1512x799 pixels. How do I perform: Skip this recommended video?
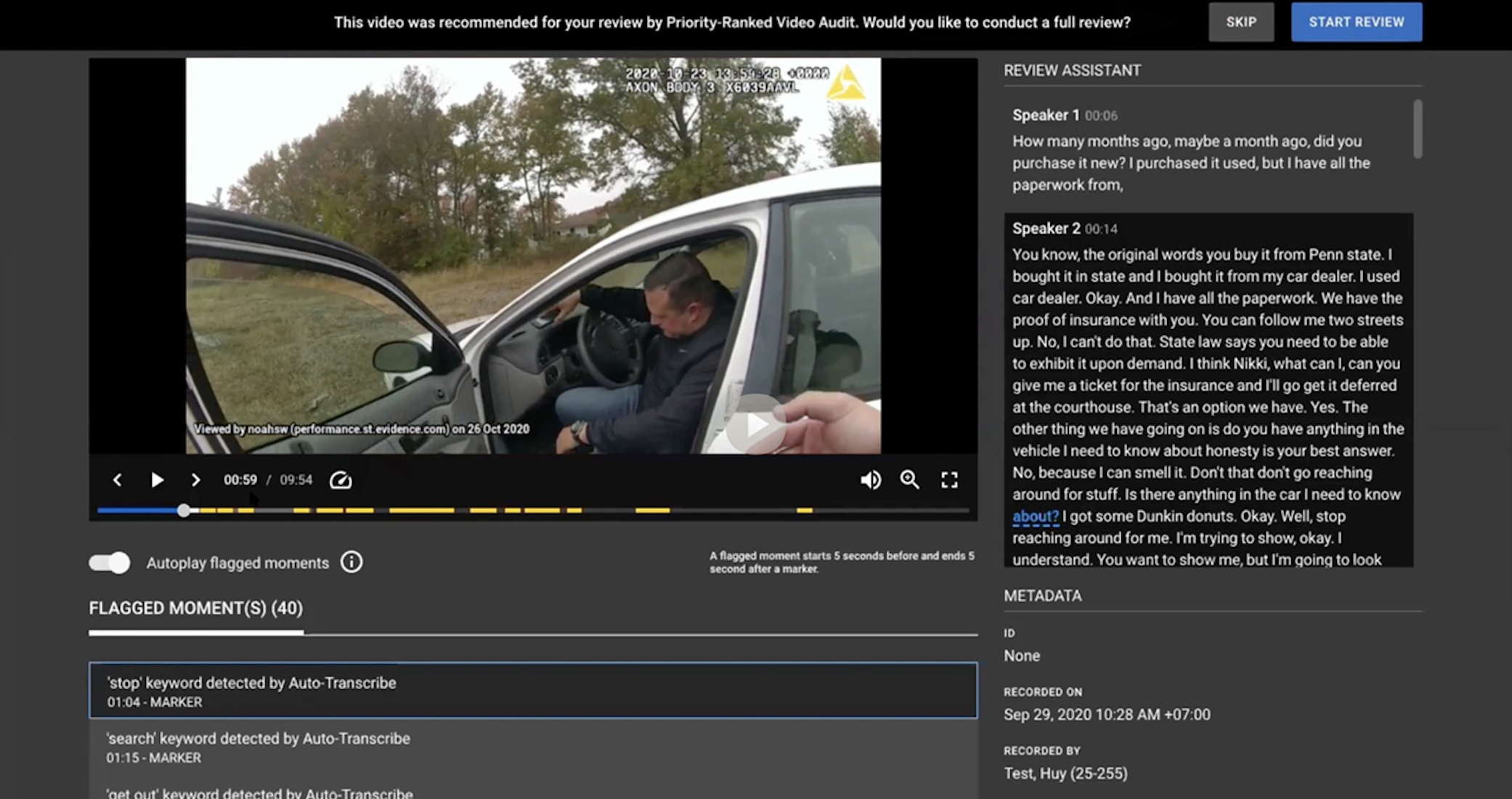(1240, 23)
